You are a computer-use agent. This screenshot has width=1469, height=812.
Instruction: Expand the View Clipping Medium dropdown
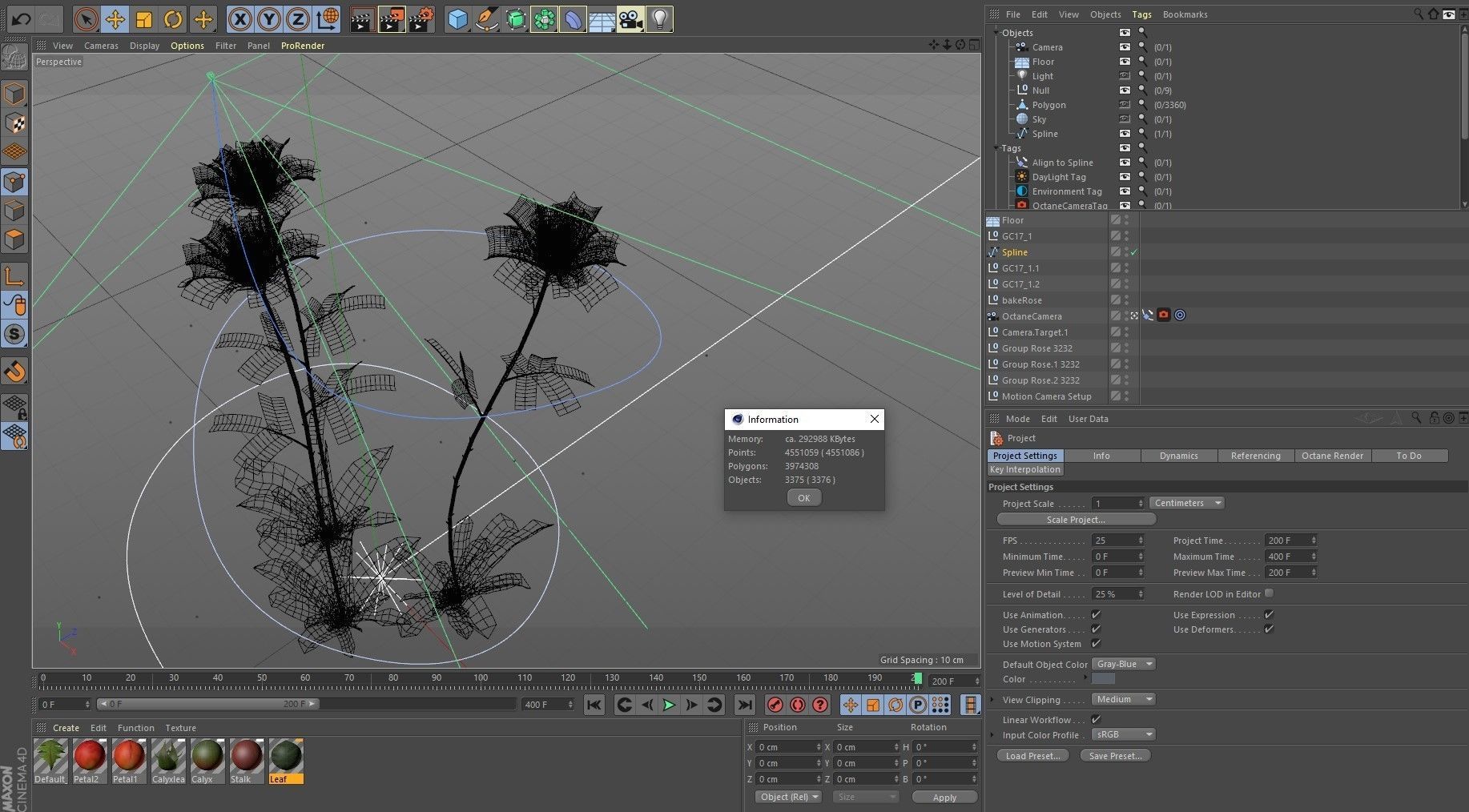(x=1125, y=699)
